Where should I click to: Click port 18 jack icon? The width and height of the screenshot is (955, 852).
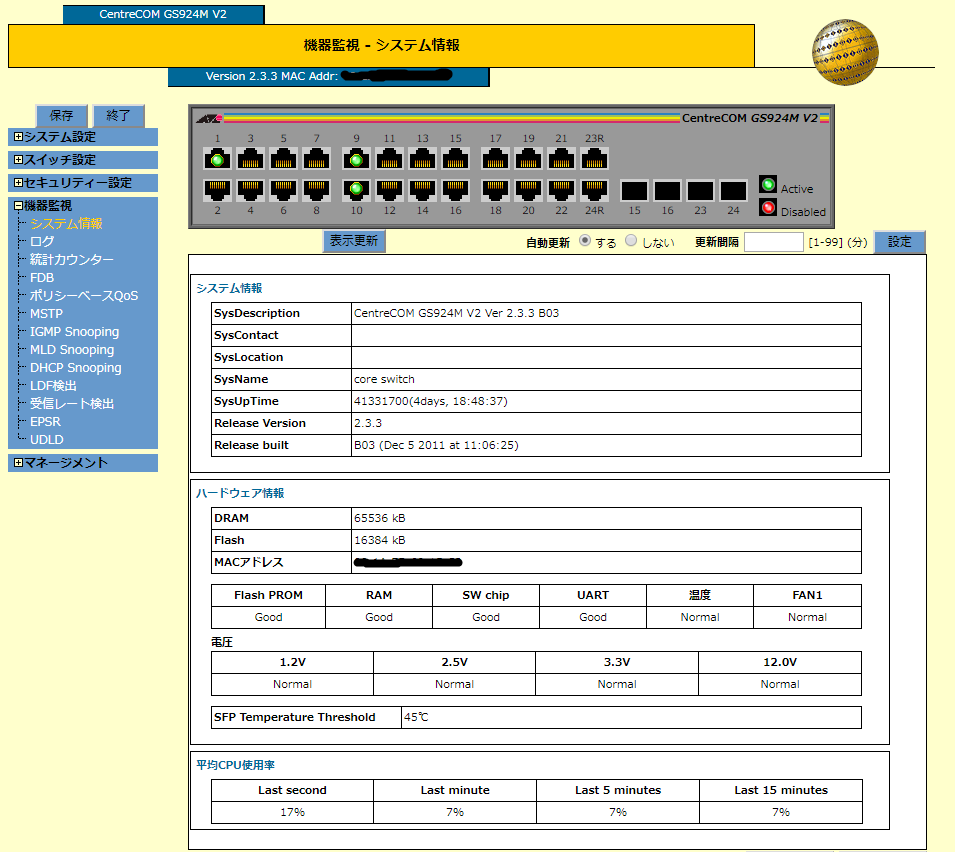495,190
